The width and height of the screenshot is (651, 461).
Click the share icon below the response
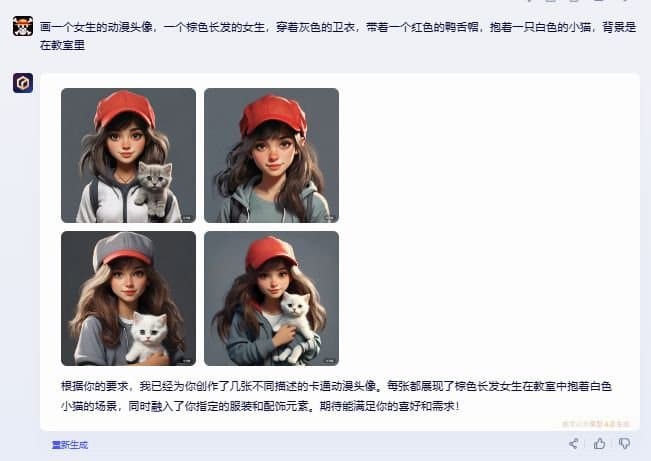pyautogui.click(x=574, y=444)
